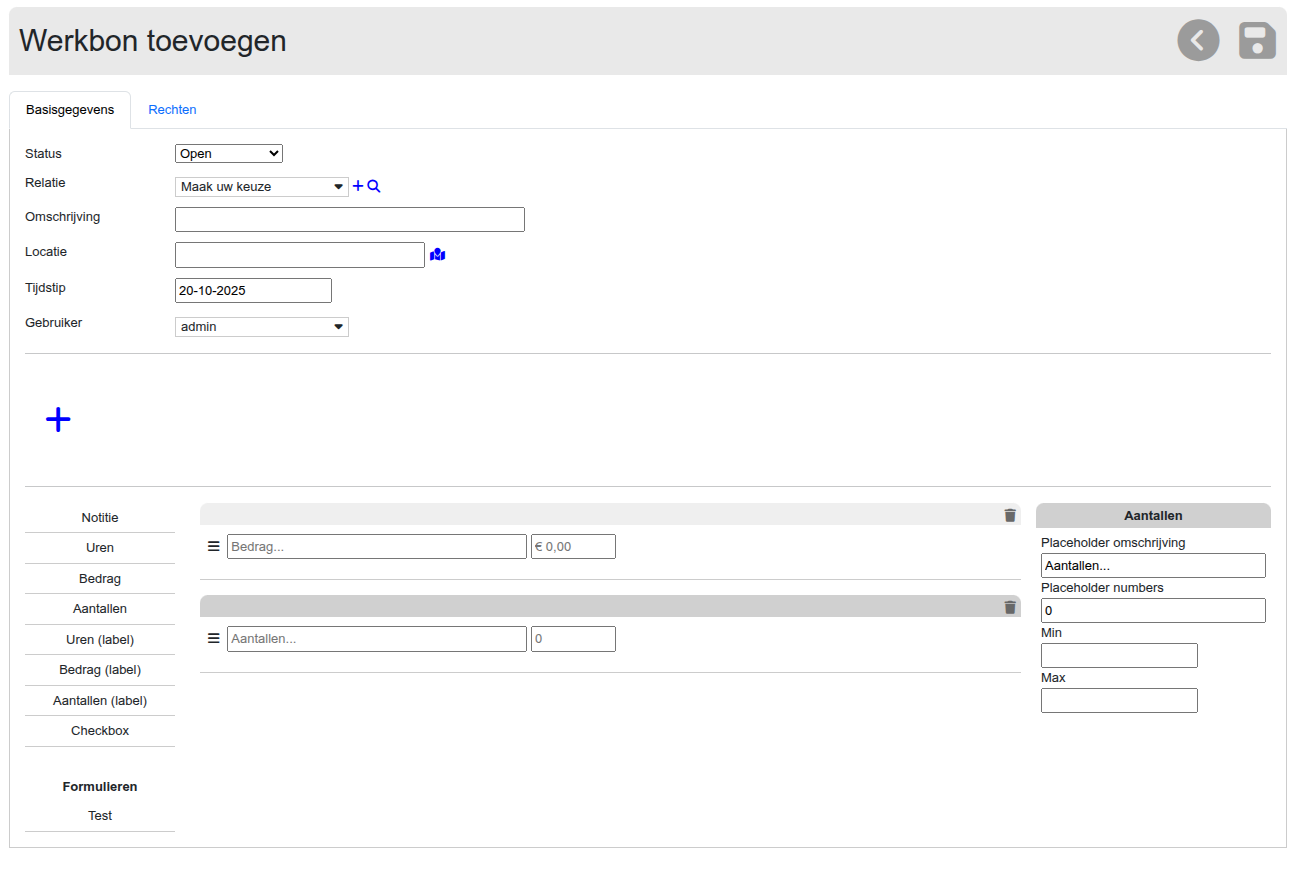Add a Checkbox field from the list
Image resolution: width=1295 pixels, height=869 pixels.
click(100, 731)
